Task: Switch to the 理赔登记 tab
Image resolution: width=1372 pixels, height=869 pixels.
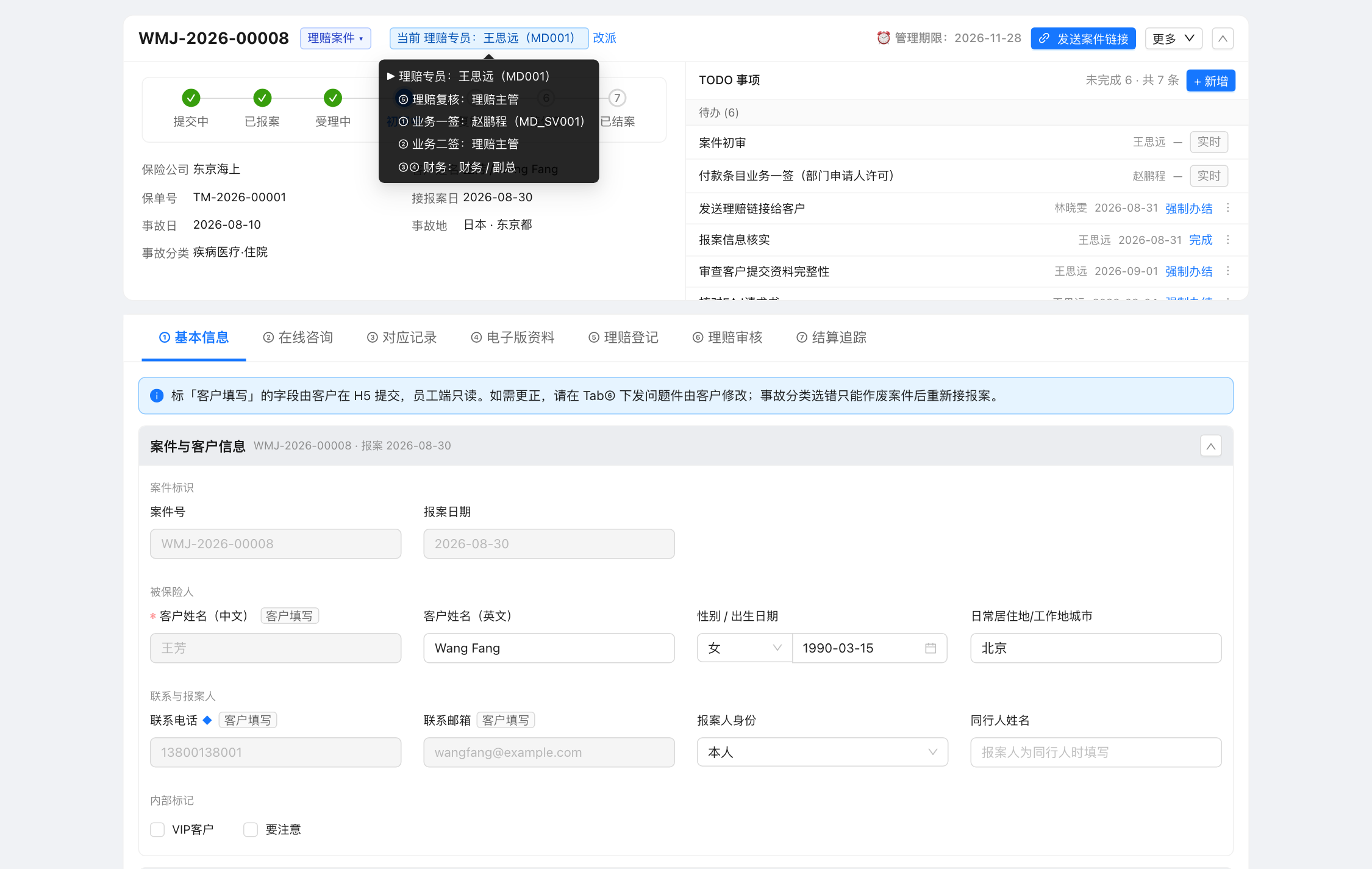Action: click(623, 337)
